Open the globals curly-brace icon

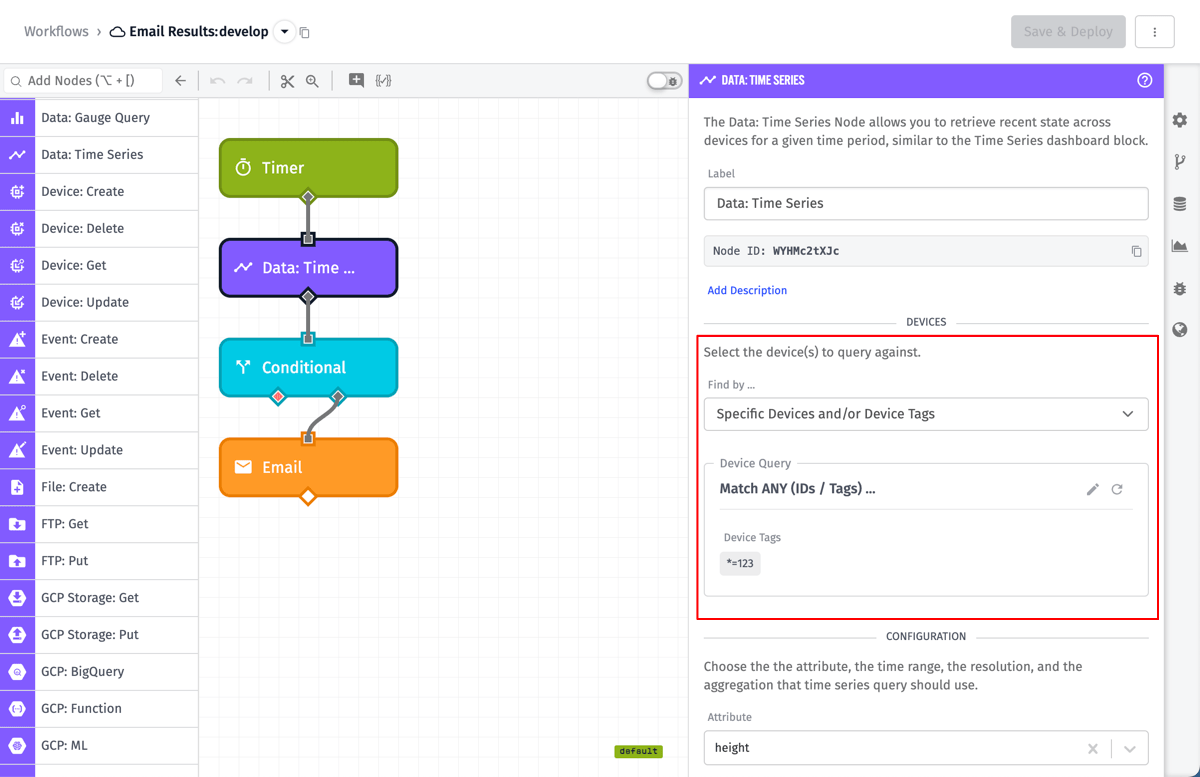click(x=383, y=81)
